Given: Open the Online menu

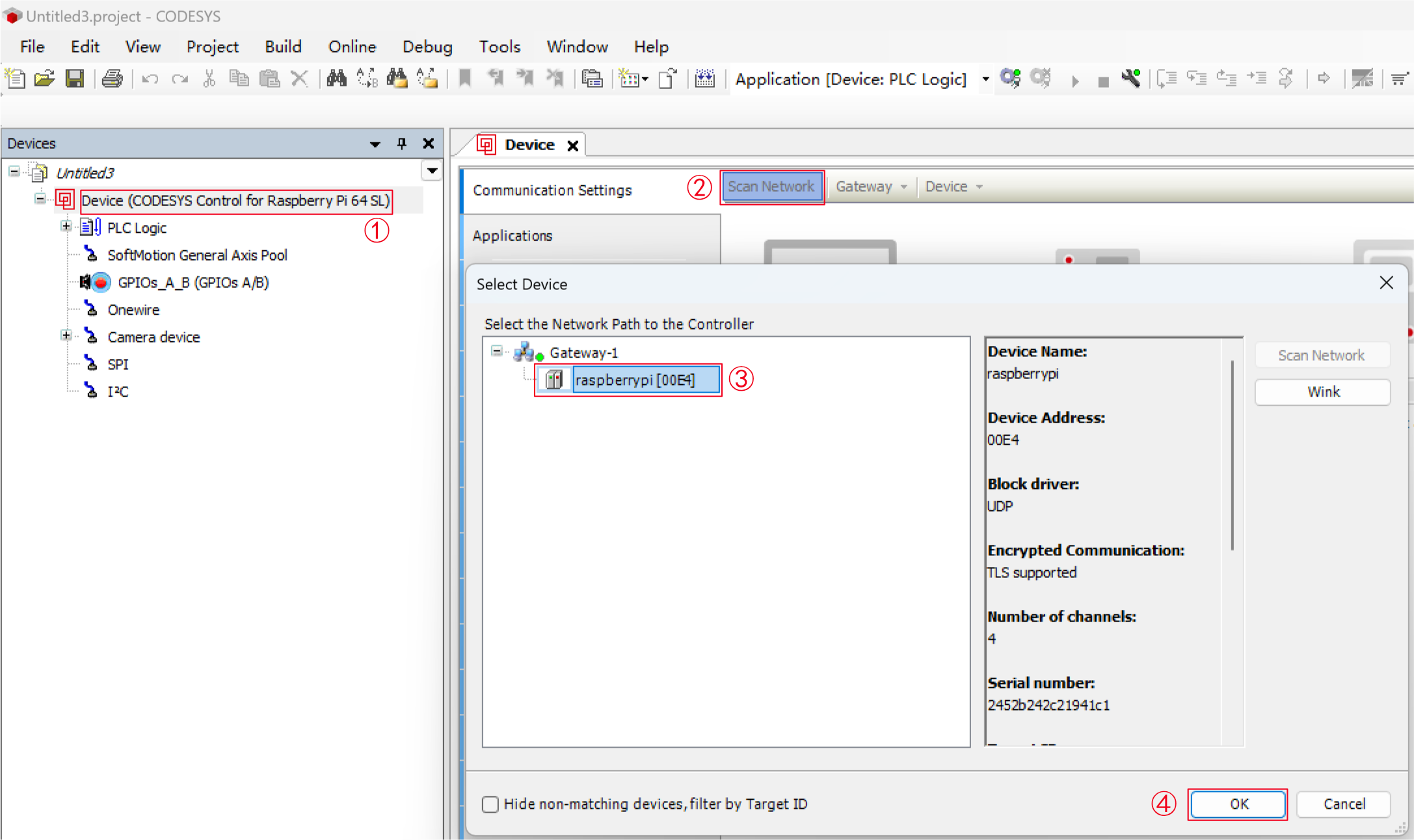Looking at the screenshot, I should [x=352, y=47].
